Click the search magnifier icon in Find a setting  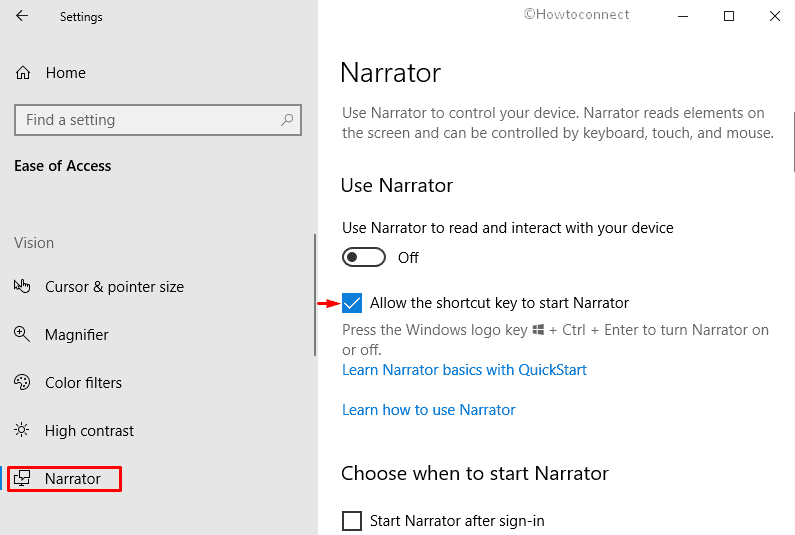tap(287, 120)
